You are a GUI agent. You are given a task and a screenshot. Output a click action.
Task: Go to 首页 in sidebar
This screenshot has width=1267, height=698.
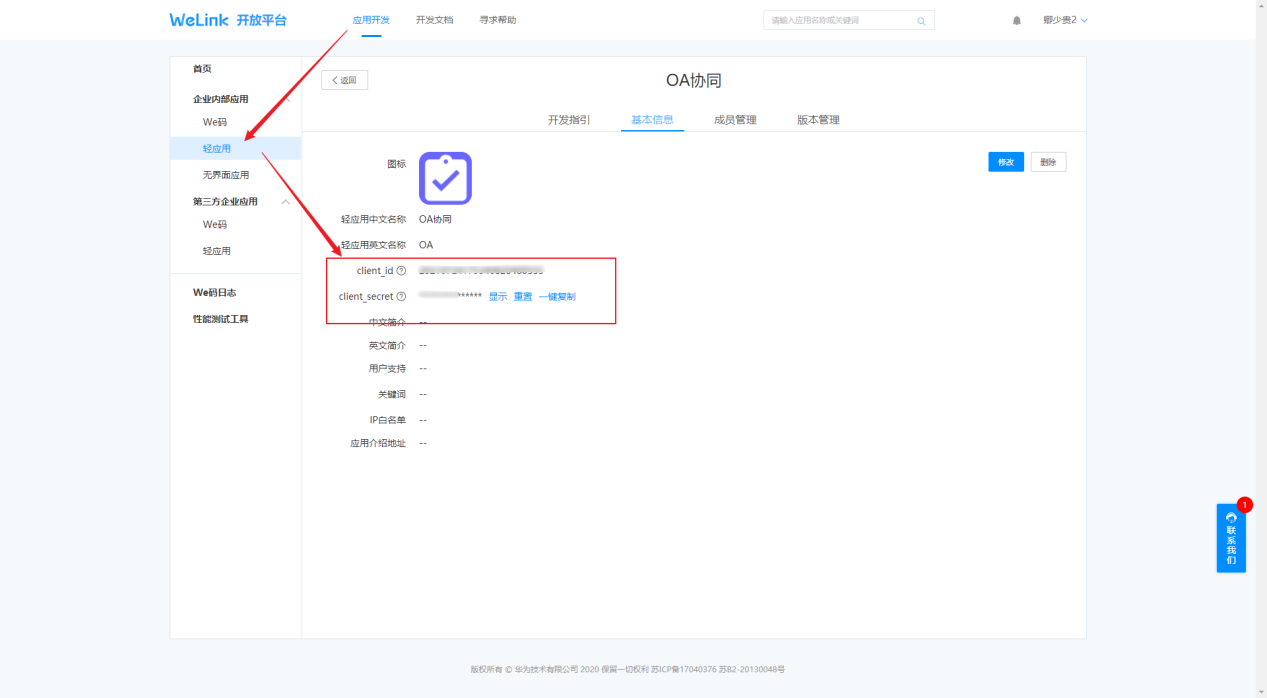[202, 69]
